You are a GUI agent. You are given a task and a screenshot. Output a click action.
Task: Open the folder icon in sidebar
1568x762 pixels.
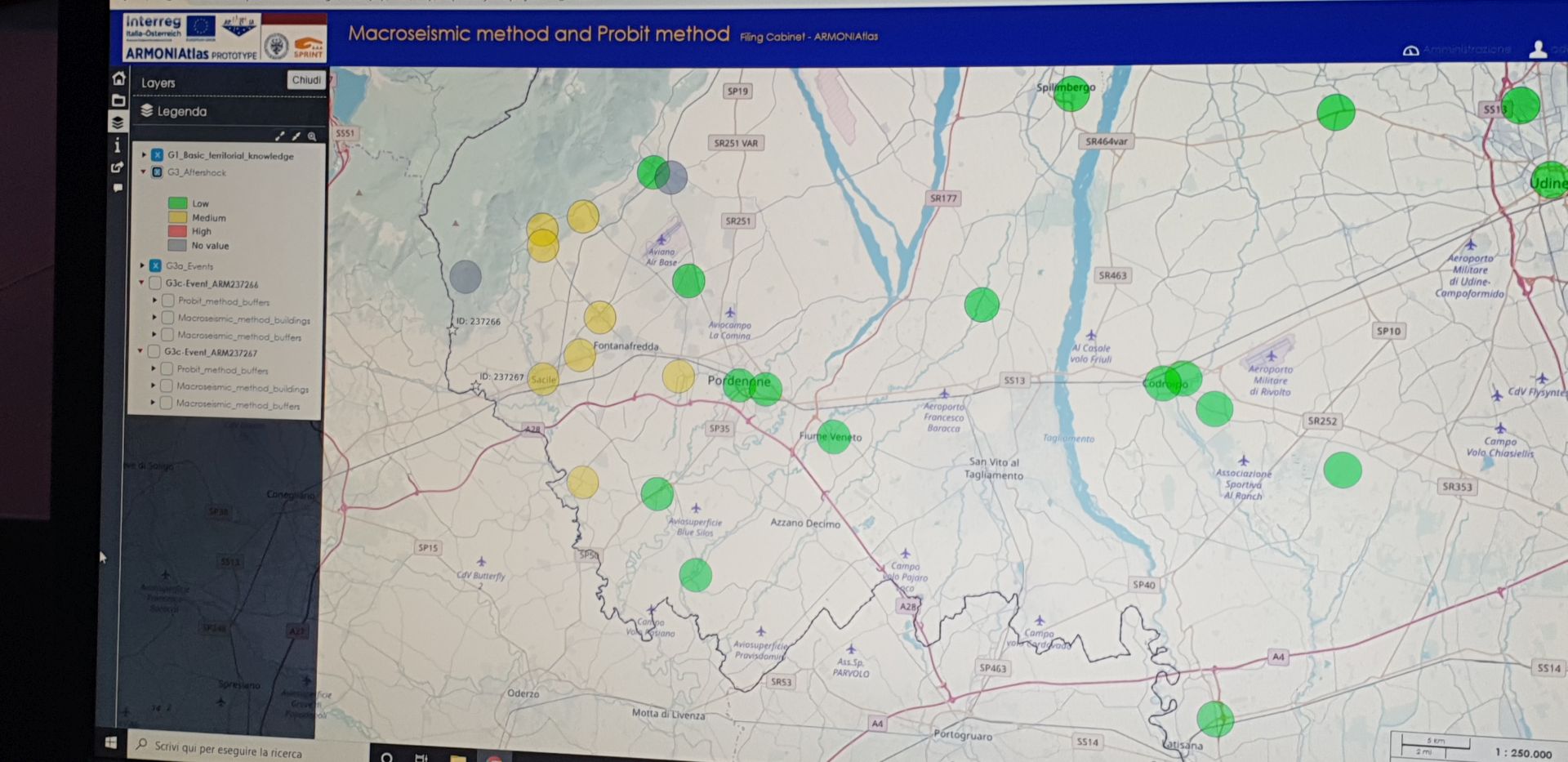click(x=118, y=100)
